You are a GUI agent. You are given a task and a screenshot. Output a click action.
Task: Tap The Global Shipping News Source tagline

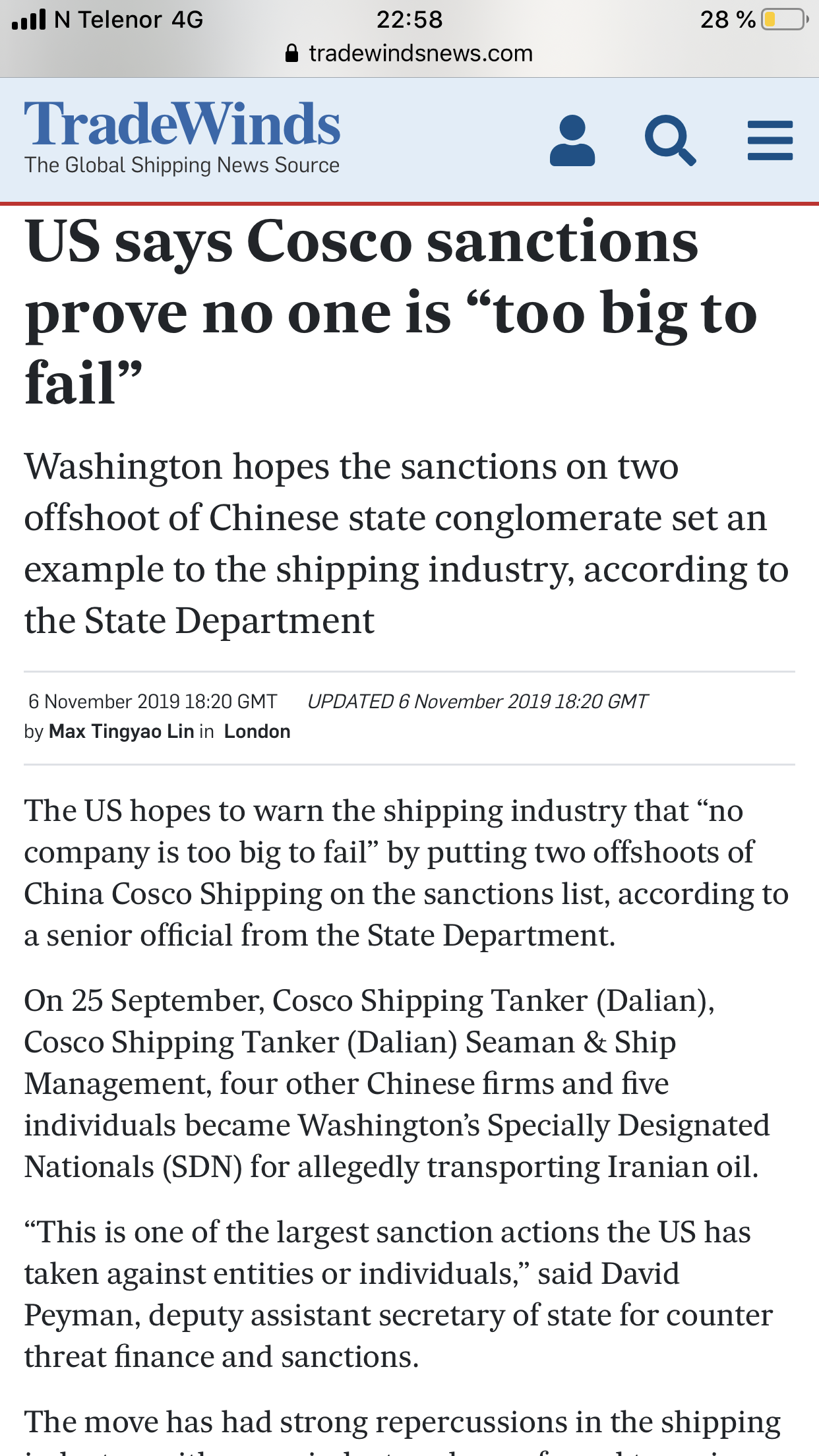click(x=182, y=165)
